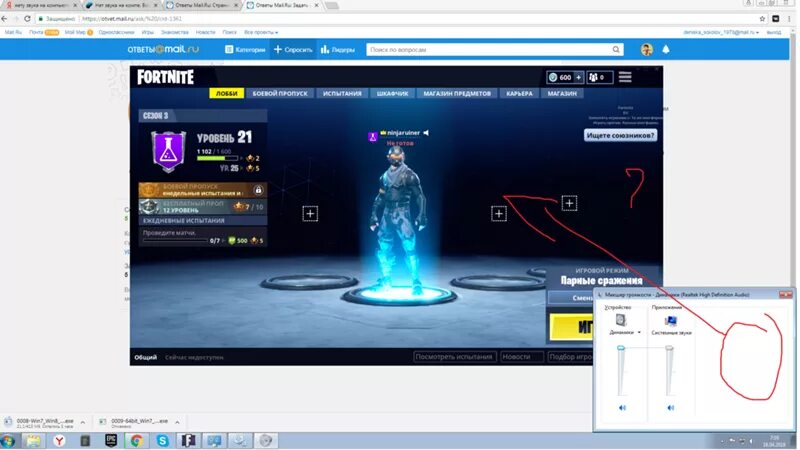Image resolution: width=800 pixels, height=450 pixels.
Task: Go to МАГАЗИН ПРЕДМЕТОВ tab
Action: pyautogui.click(x=457, y=93)
